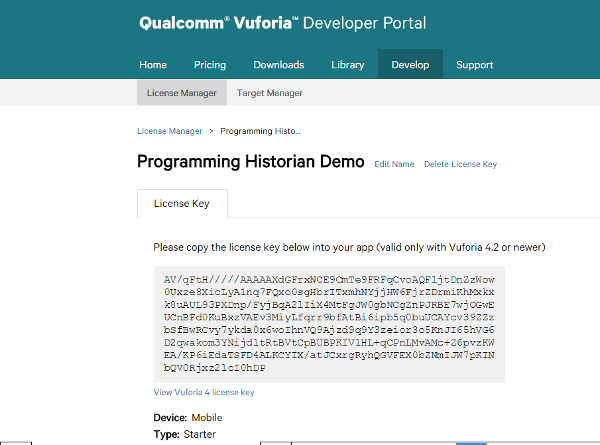Click inside the license key text box

point(329,324)
